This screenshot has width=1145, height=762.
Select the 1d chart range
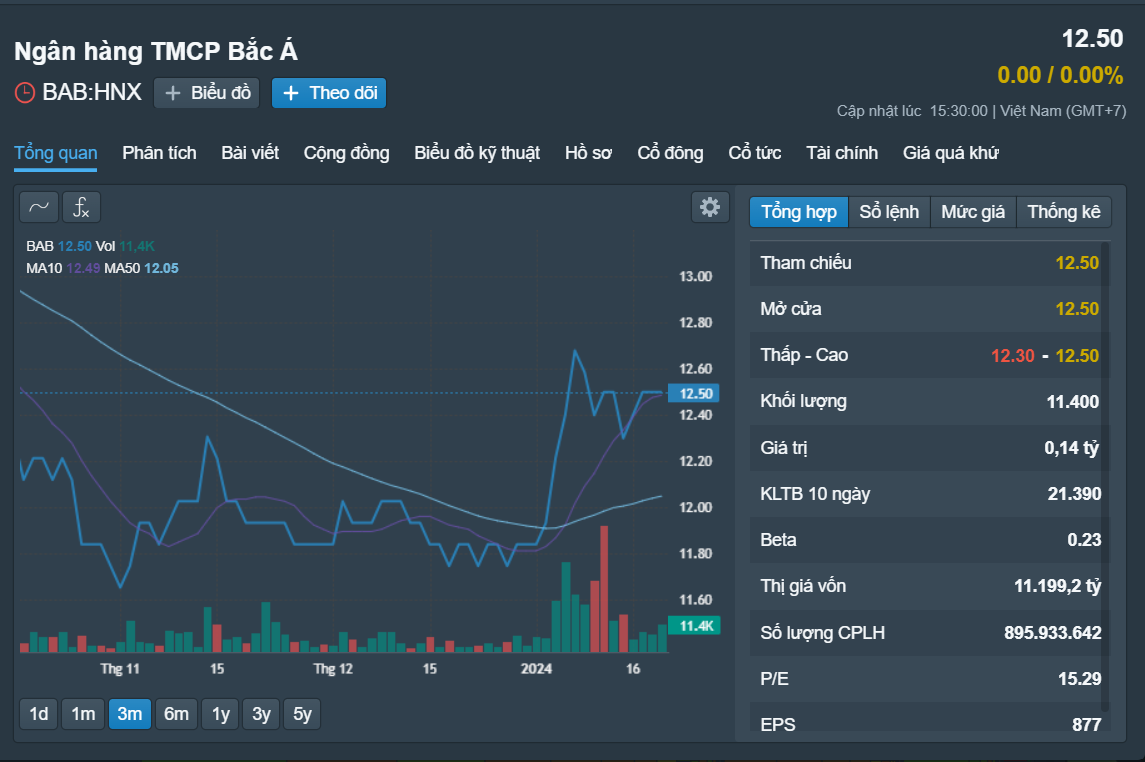tap(39, 714)
